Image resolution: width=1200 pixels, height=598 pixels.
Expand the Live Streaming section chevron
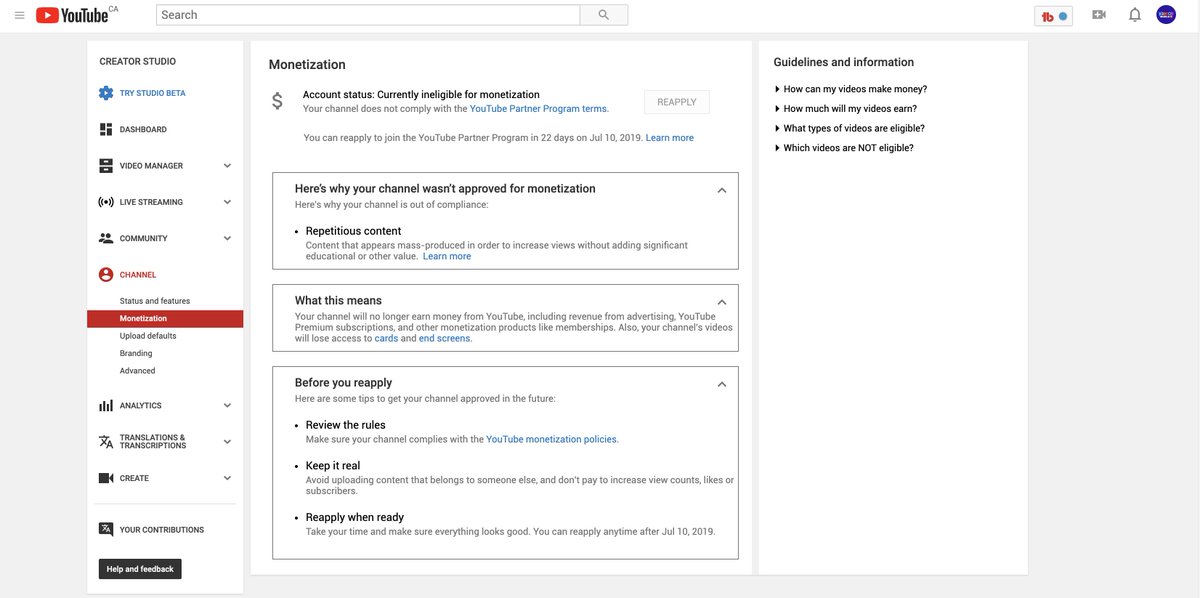tap(227, 202)
